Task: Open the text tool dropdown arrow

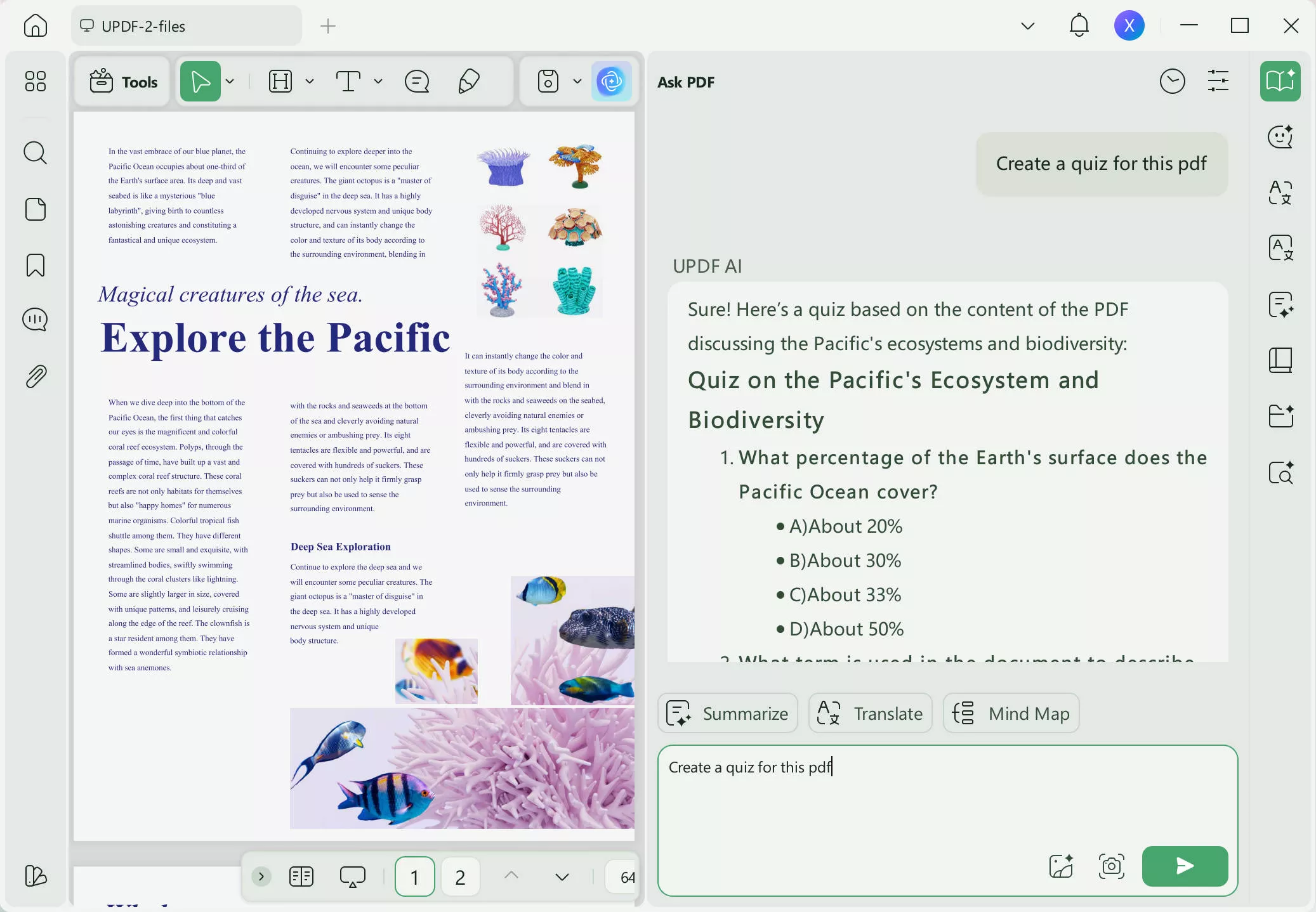Action: tap(378, 81)
